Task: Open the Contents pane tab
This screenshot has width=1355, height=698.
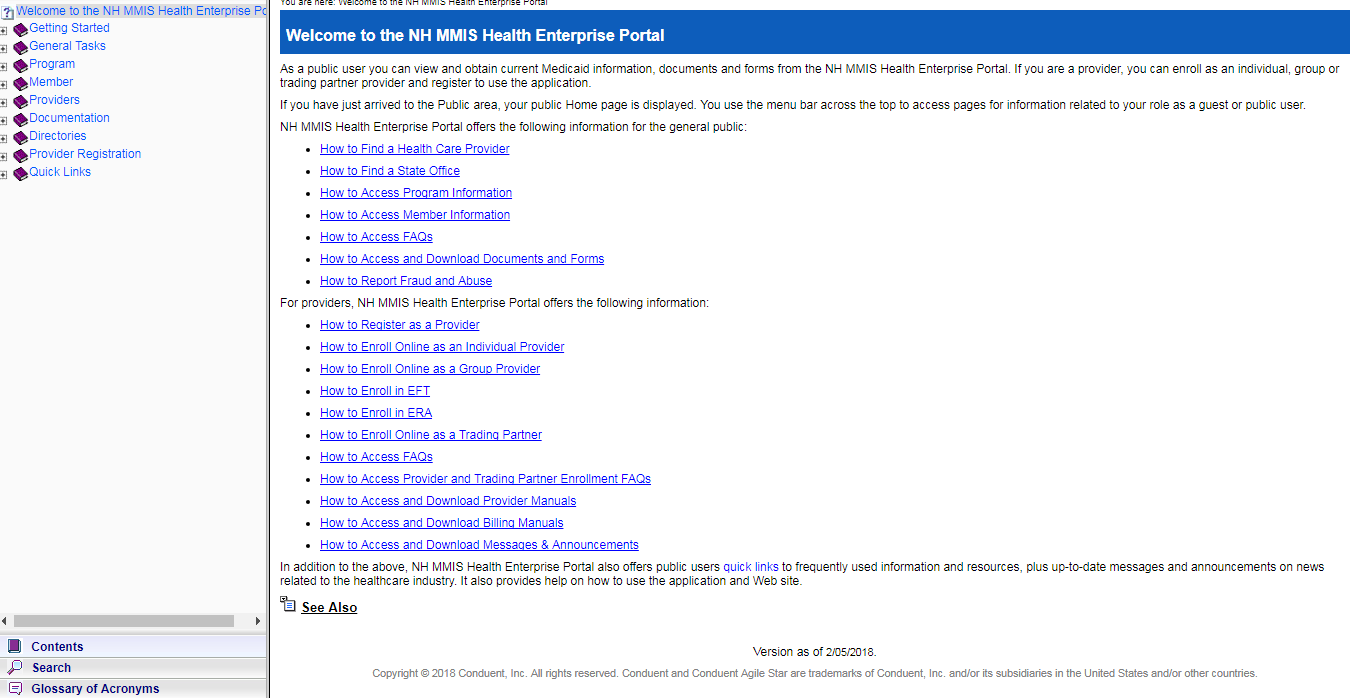Action: [x=133, y=646]
